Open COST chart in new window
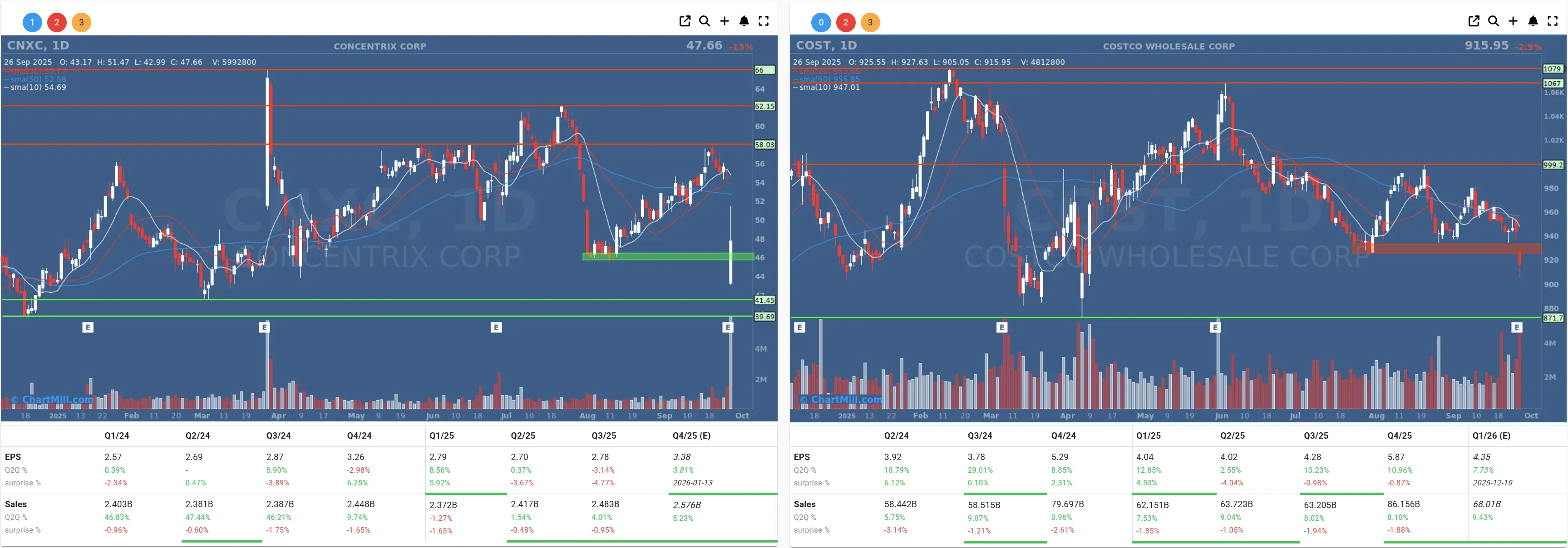The height and width of the screenshot is (548, 1568). pyautogui.click(x=1474, y=21)
